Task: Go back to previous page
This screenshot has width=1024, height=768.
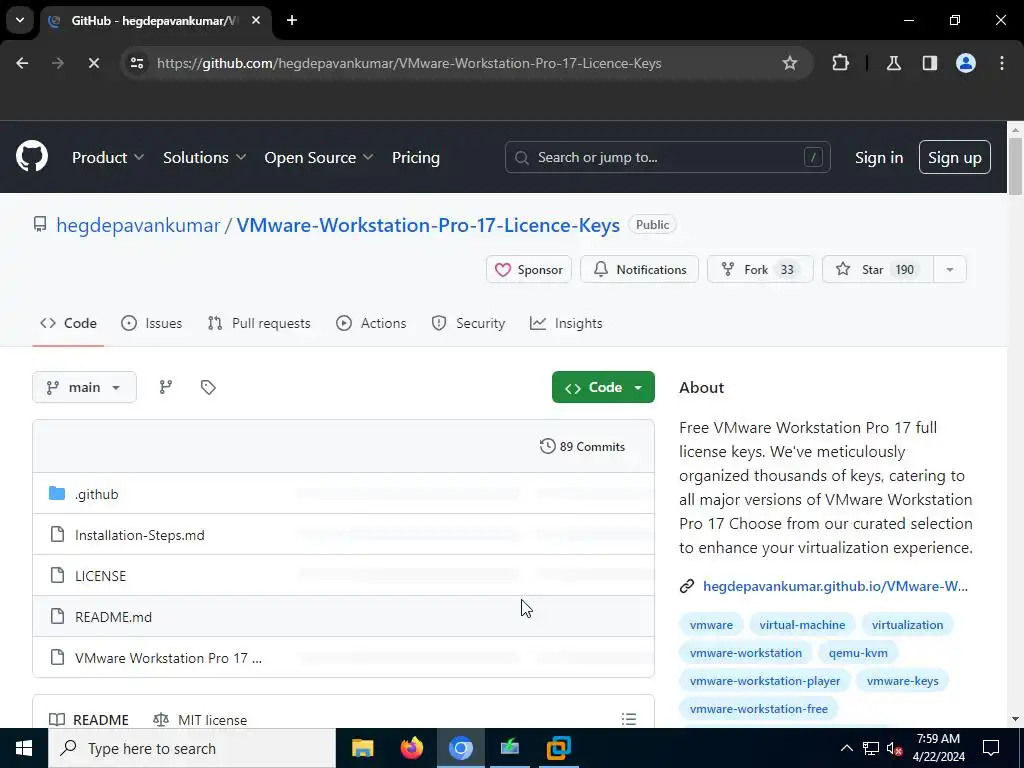Action: (22, 63)
